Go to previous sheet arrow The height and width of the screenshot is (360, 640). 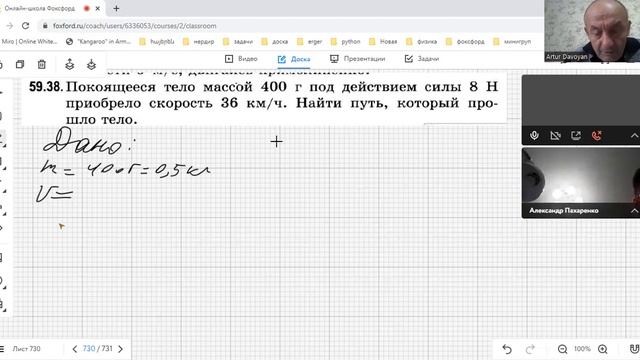[74, 349]
